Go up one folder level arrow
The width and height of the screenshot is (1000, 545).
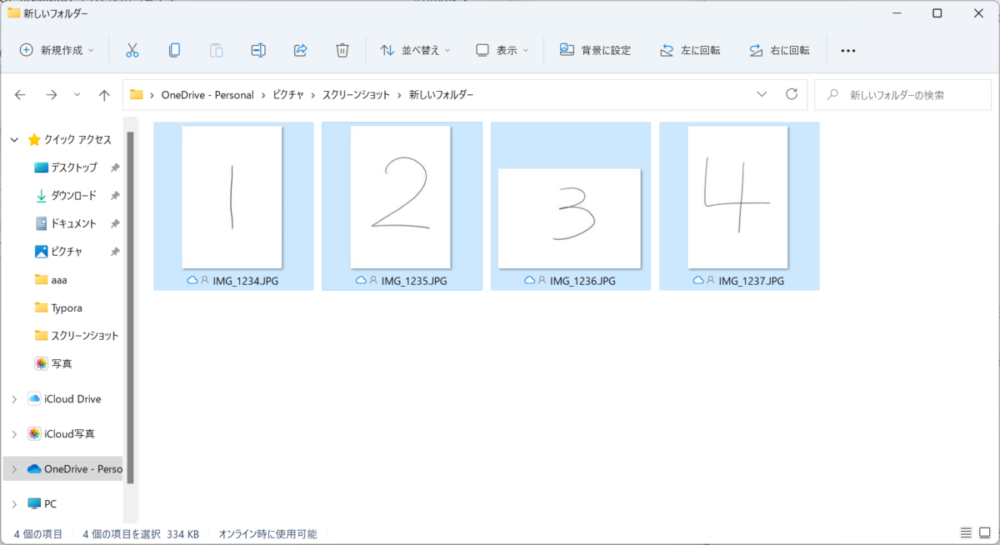(x=104, y=95)
